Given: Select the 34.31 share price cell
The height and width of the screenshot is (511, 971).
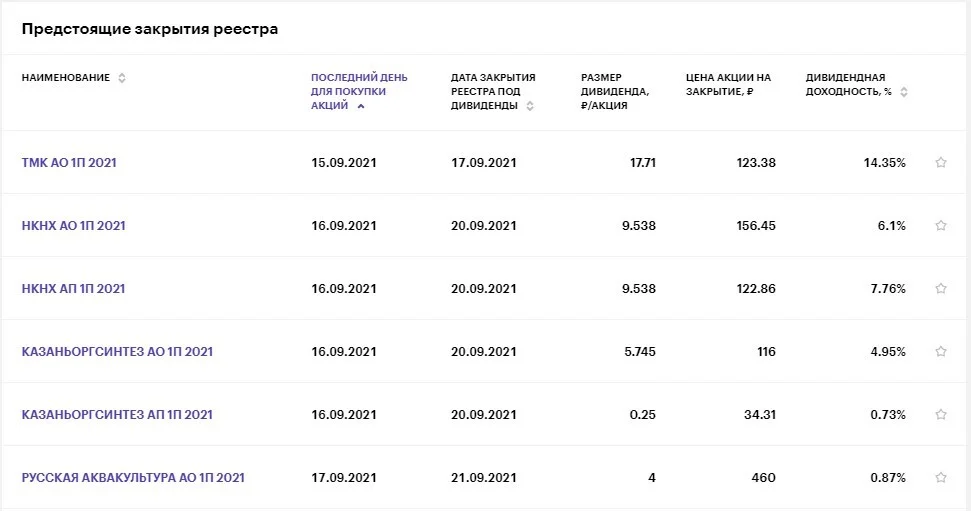Looking at the screenshot, I should point(760,415).
